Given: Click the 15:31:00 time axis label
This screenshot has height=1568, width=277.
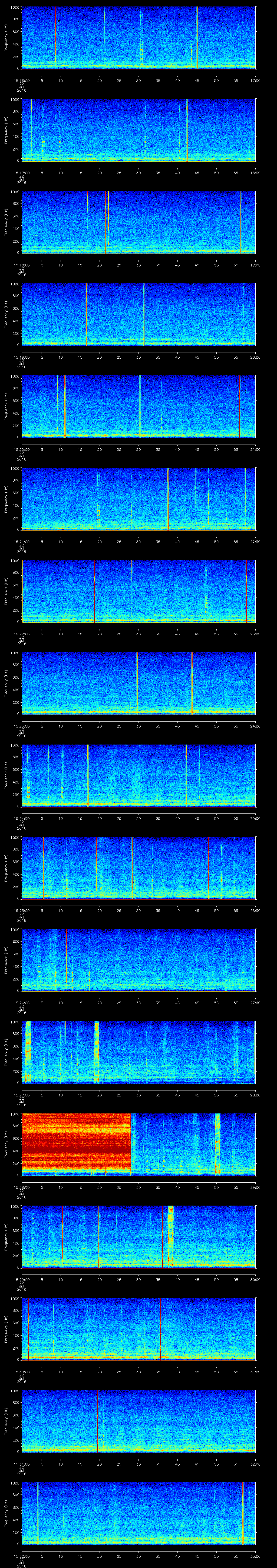Looking at the screenshot, I should point(22,1464).
